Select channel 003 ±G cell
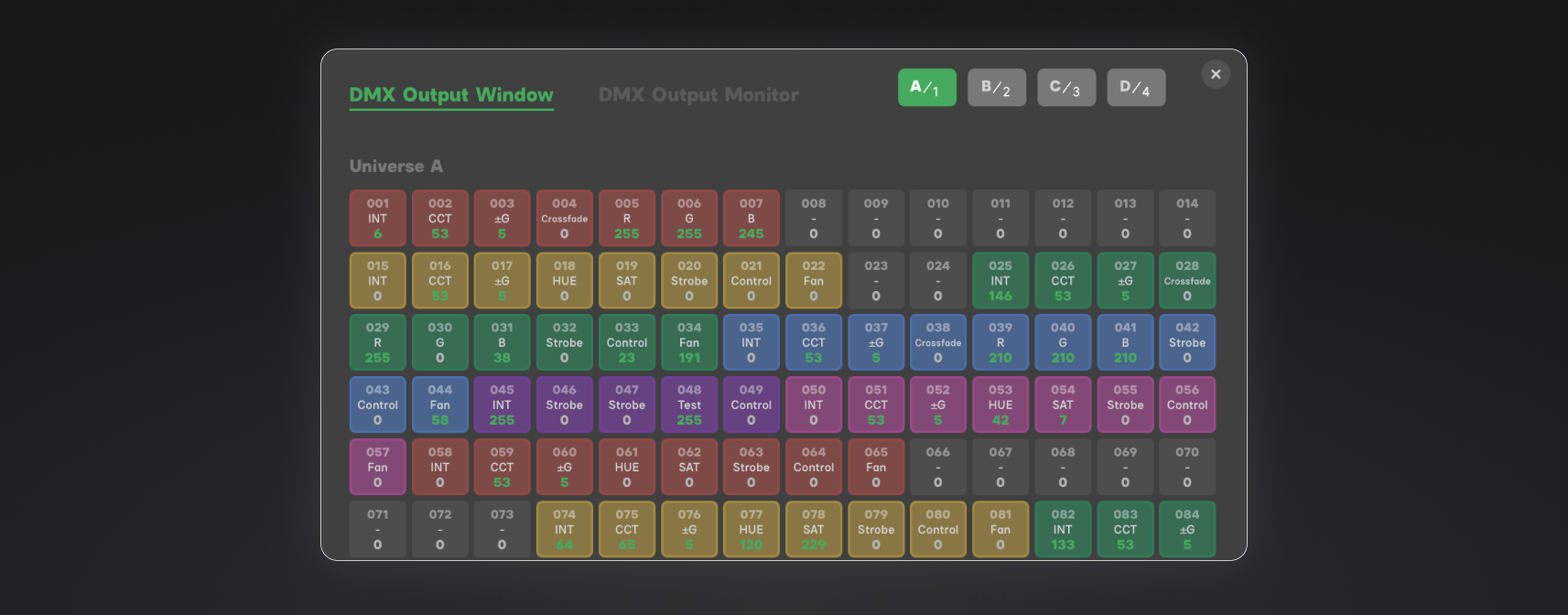The image size is (1568, 615). click(x=503, y=218)
